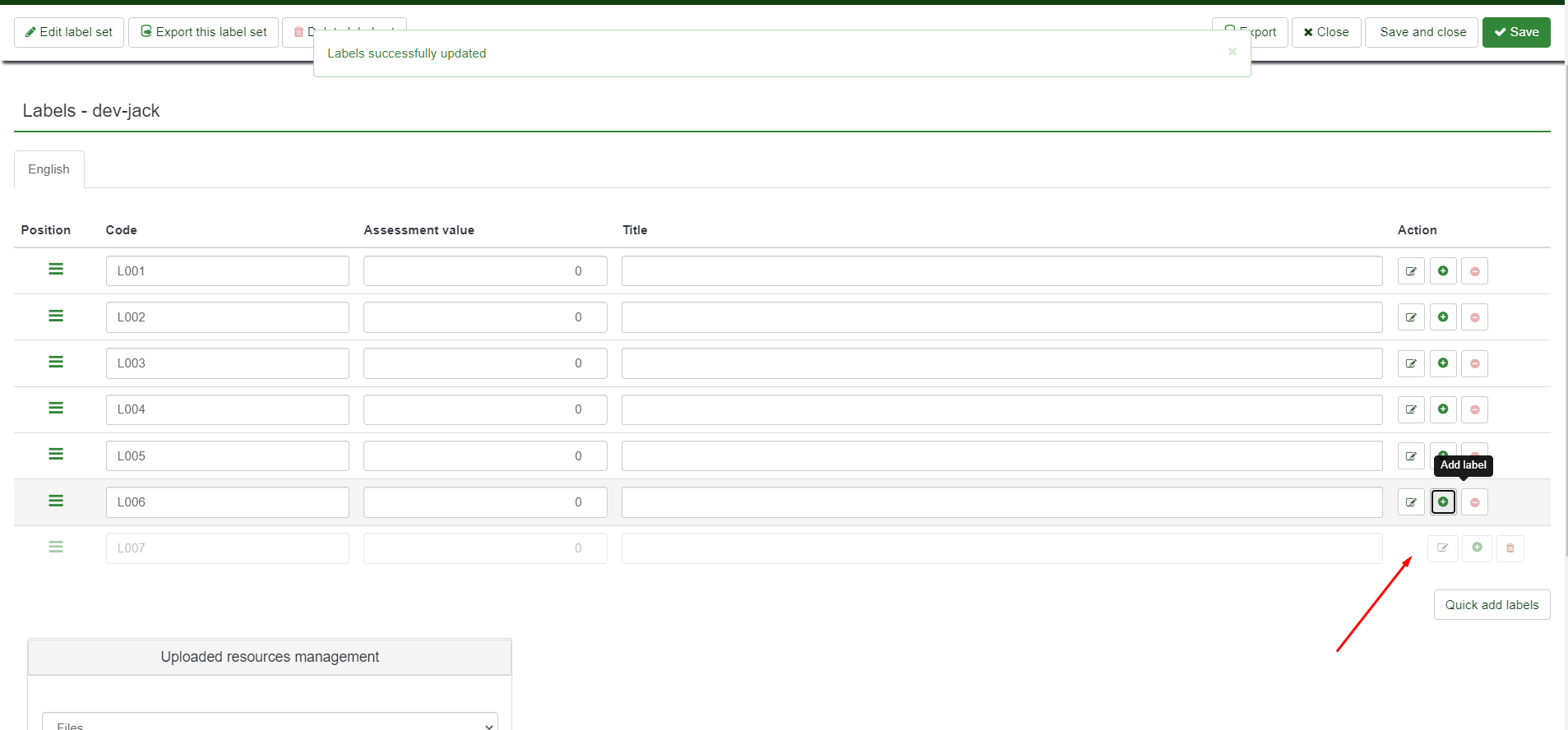Delete label L006 with the red minus icon

click(x=1475, y=502)
